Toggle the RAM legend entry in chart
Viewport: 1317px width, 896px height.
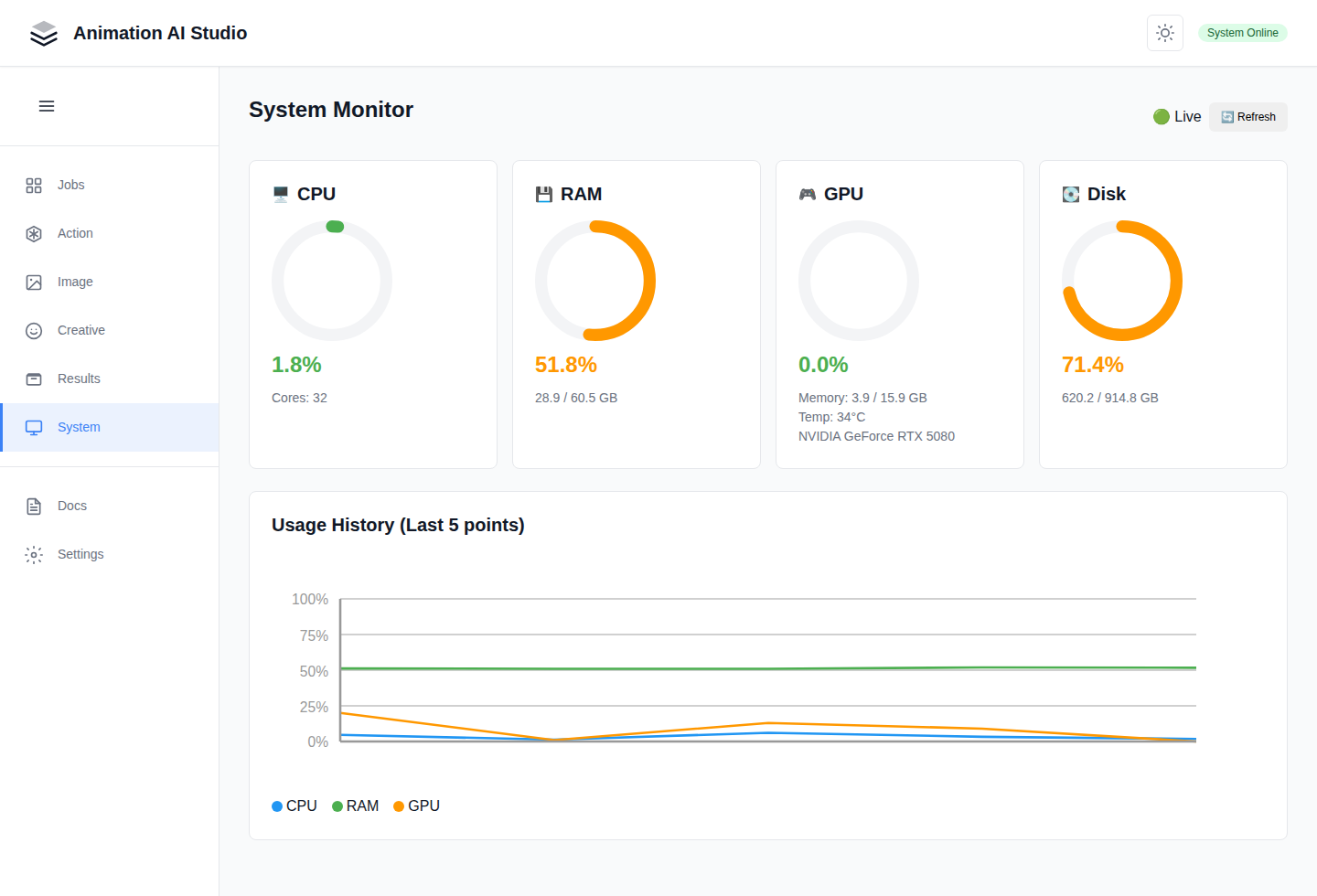click(355, 805)
